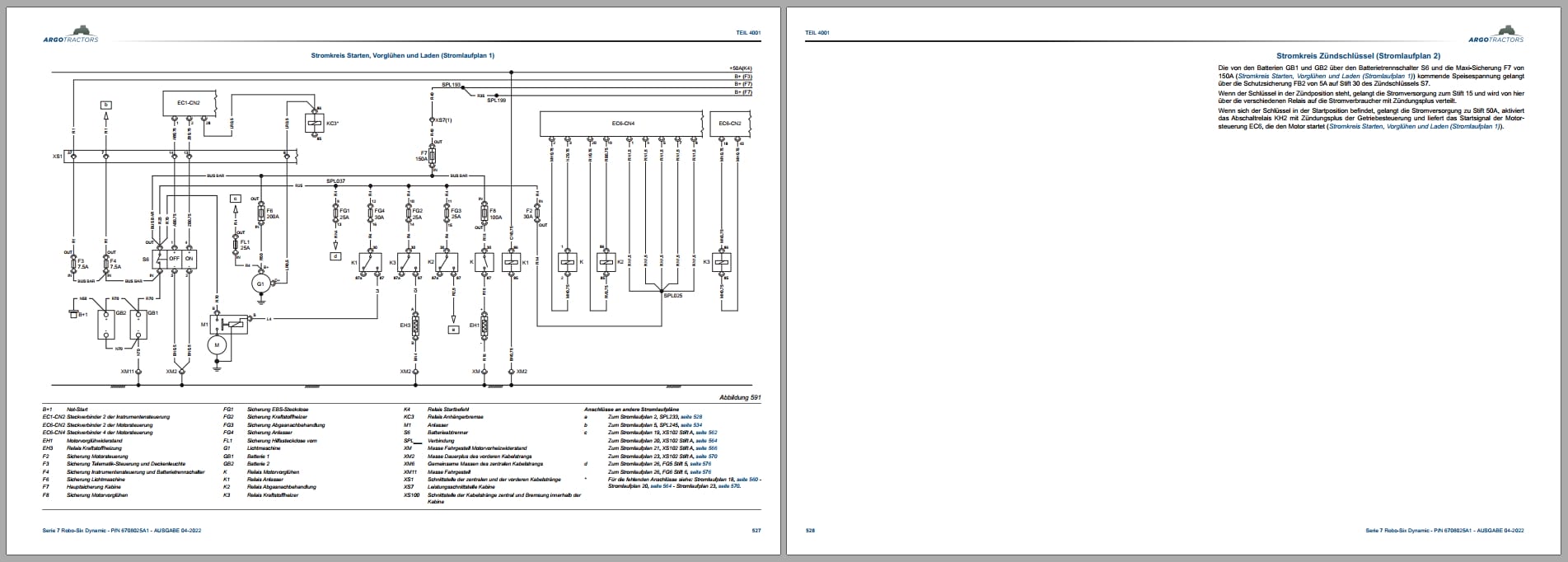The width and height of the screenshot is (1568, 562).
Task: Click the Argo Tractors logo on left page
Action: (71, 34)
